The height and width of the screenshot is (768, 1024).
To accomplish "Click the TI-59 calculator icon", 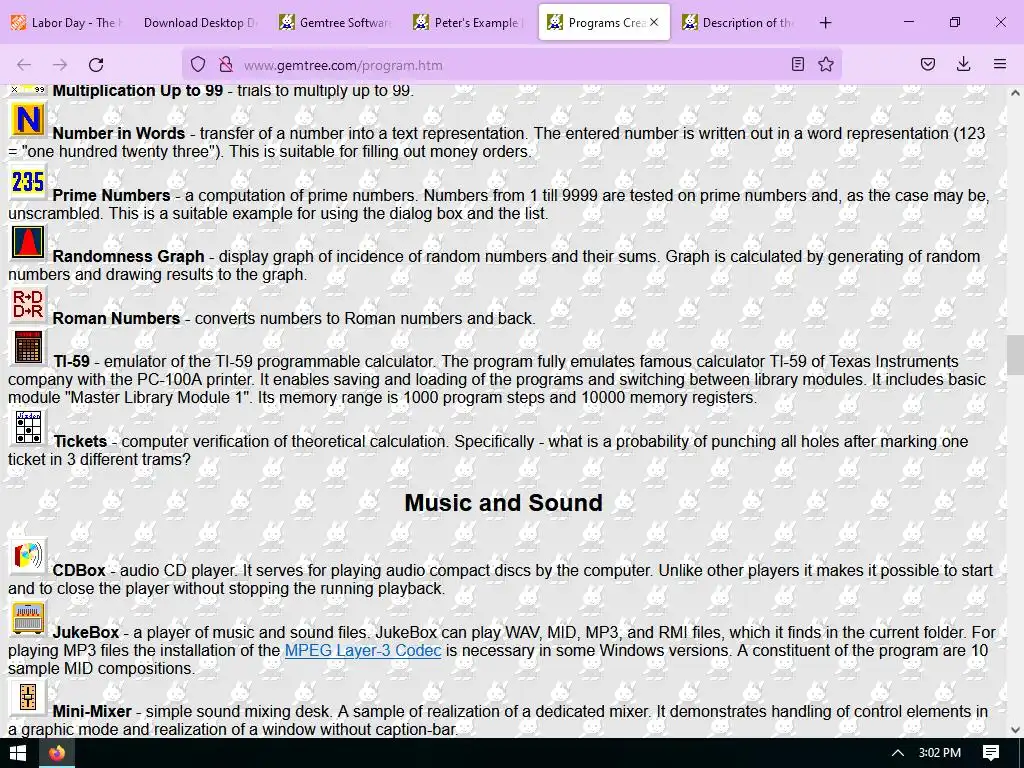I will pyautogui.click(x=28, y=347).
